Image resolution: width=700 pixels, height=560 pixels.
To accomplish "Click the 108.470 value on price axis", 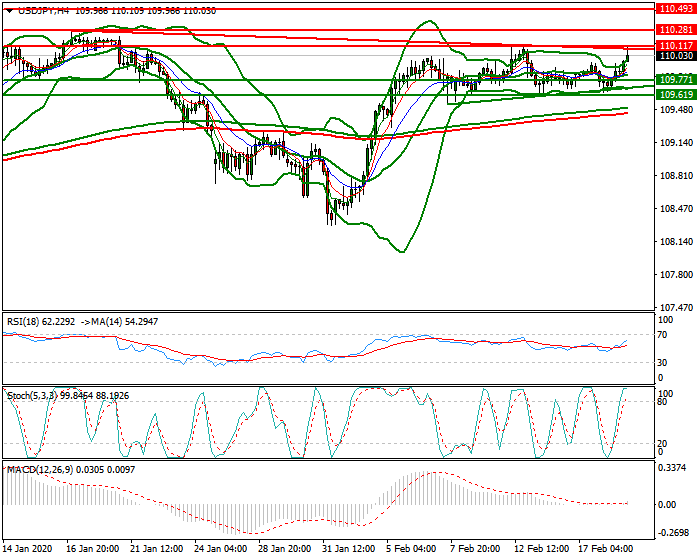I will [676, 209].
